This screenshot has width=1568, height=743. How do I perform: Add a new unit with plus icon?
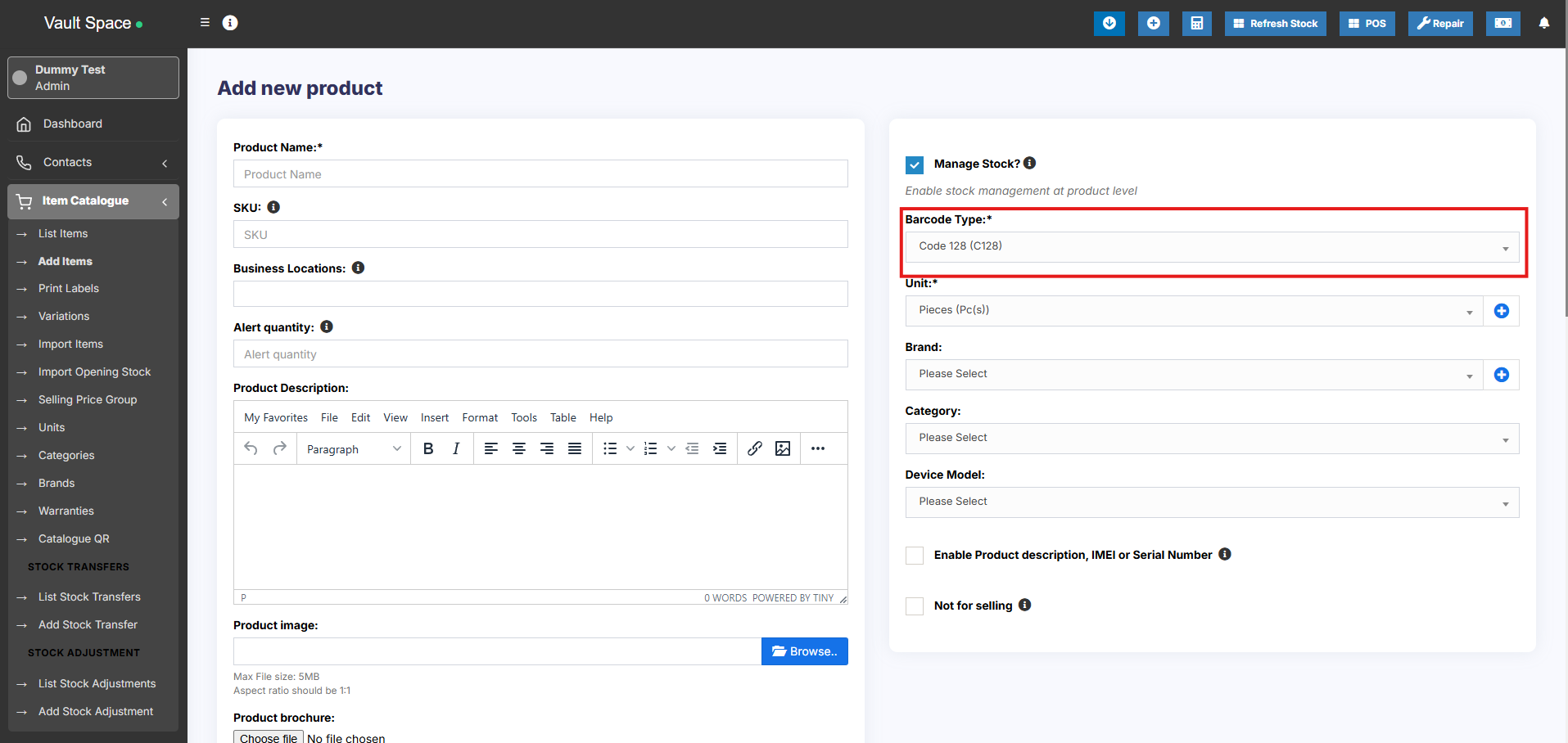click(1501, 311)
